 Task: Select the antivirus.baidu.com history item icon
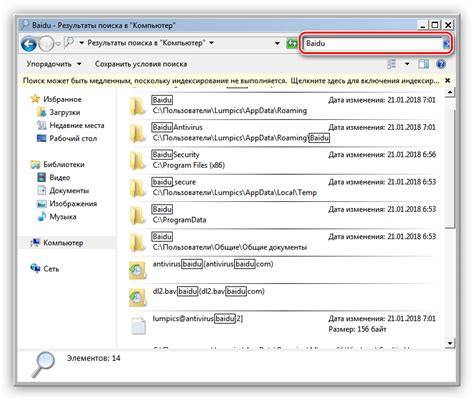tap(137, 270)
